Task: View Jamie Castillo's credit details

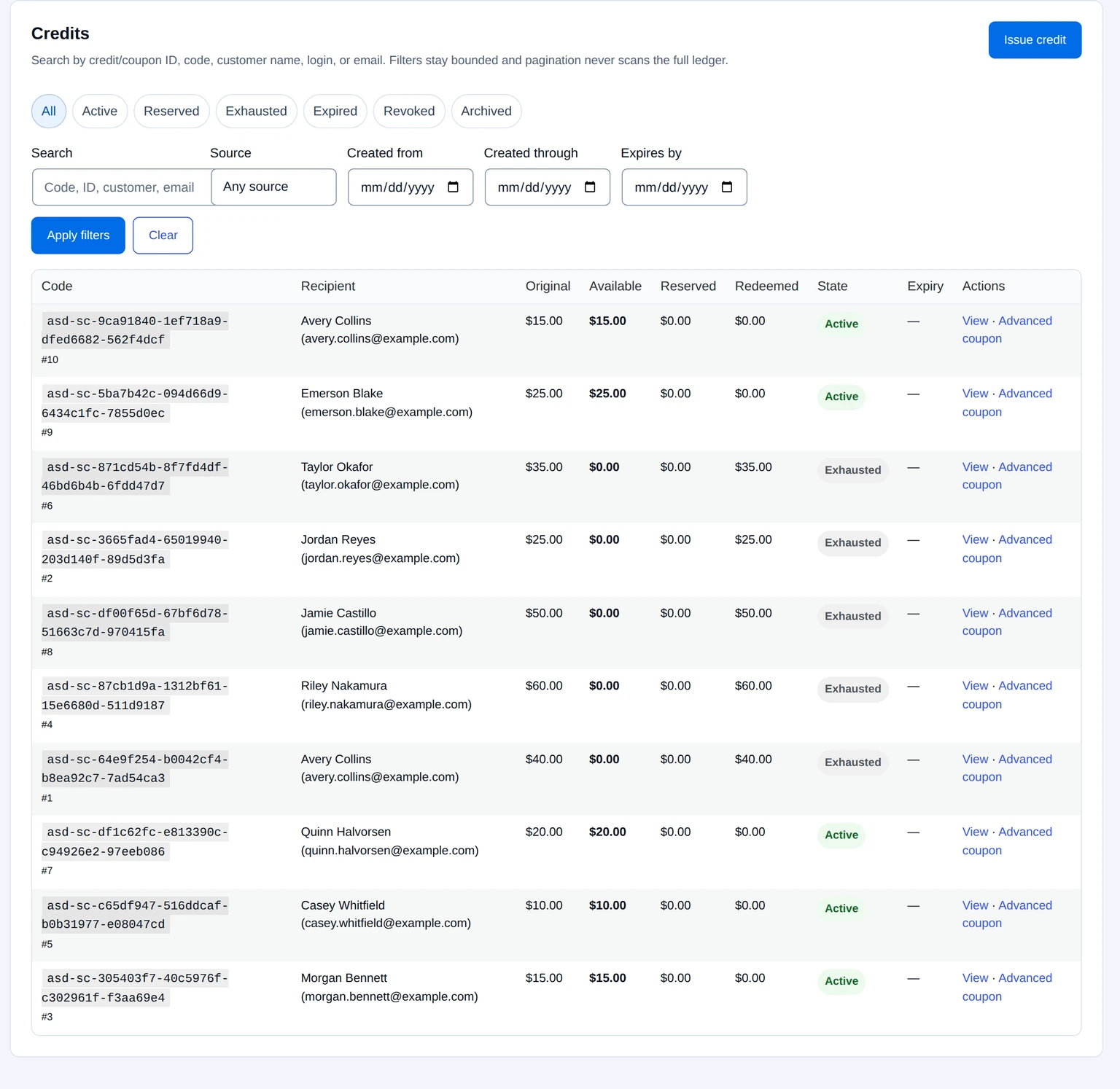Action: [975, 614]
